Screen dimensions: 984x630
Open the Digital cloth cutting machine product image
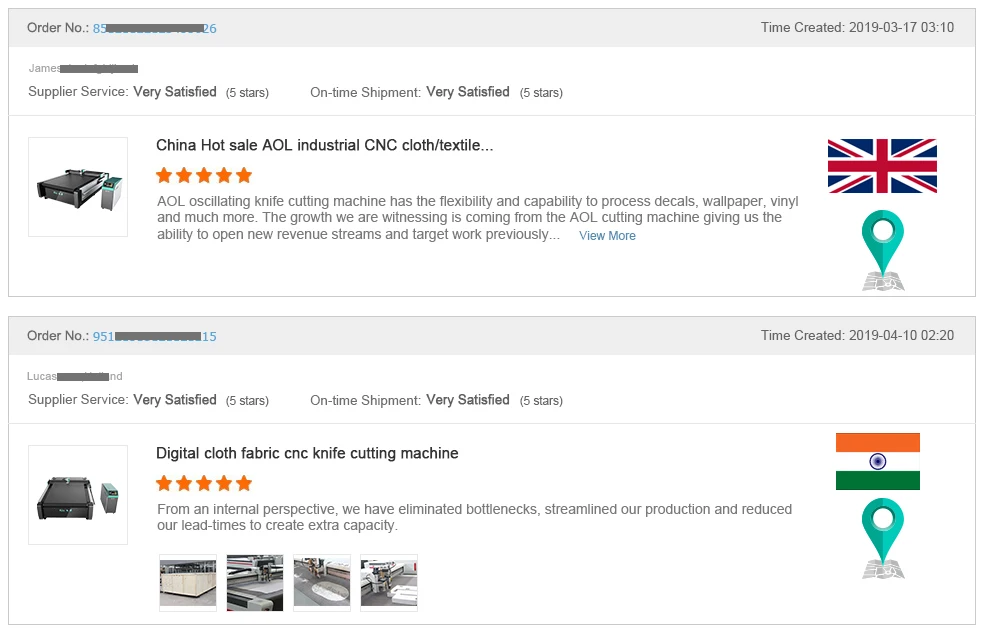[78, 495]
